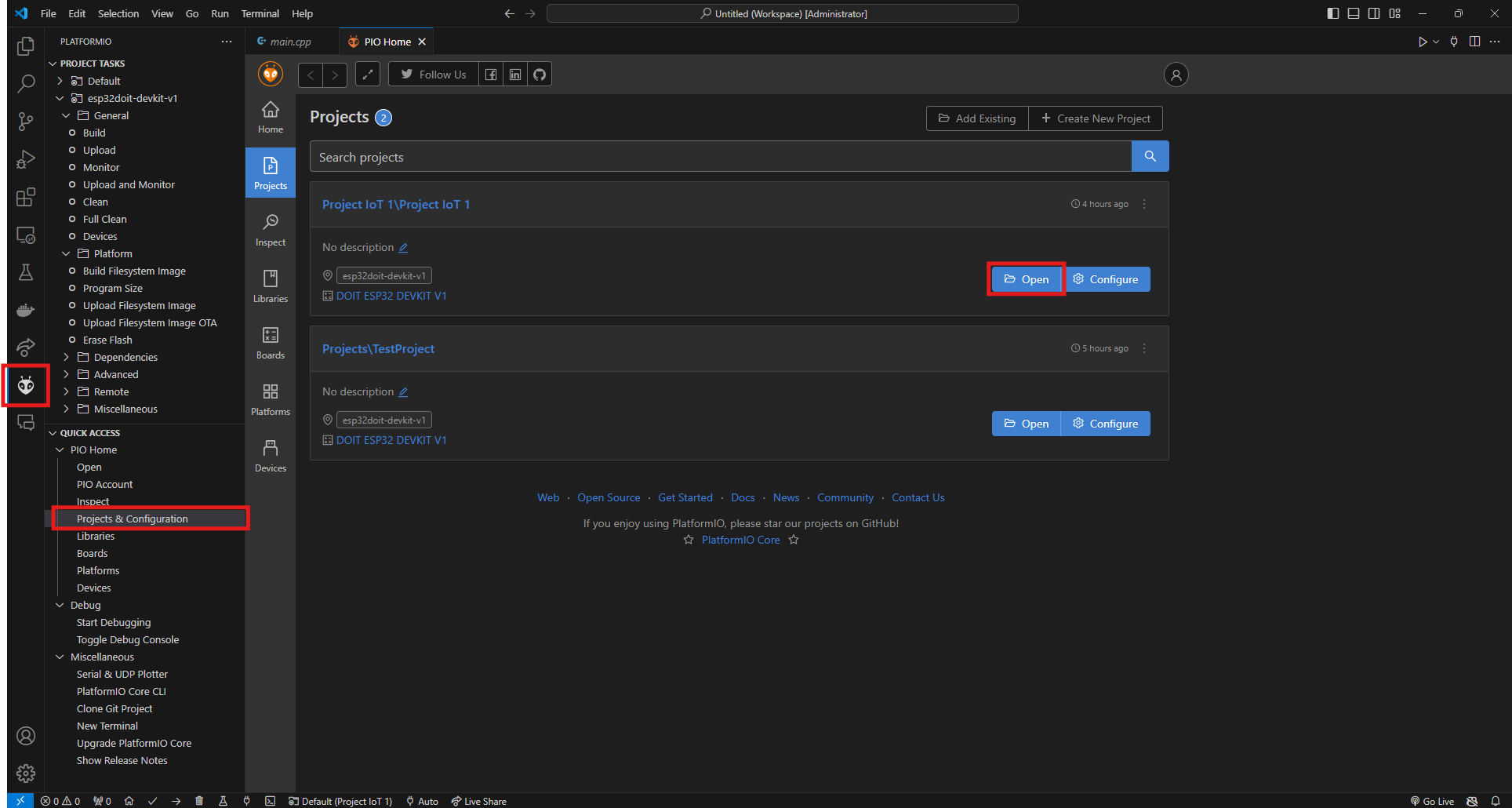Click PlatformIO Upload arrow in status bar
This screenshot has height=808, width=1512.
tap(176, 801)
